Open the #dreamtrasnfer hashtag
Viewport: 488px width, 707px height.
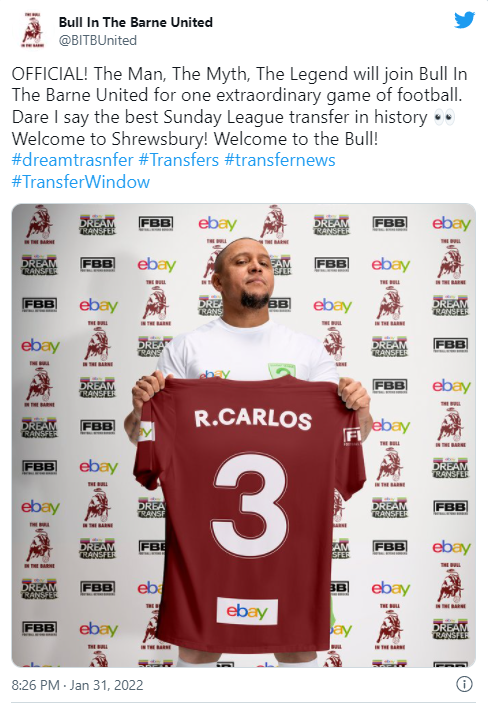coord(73,160)
